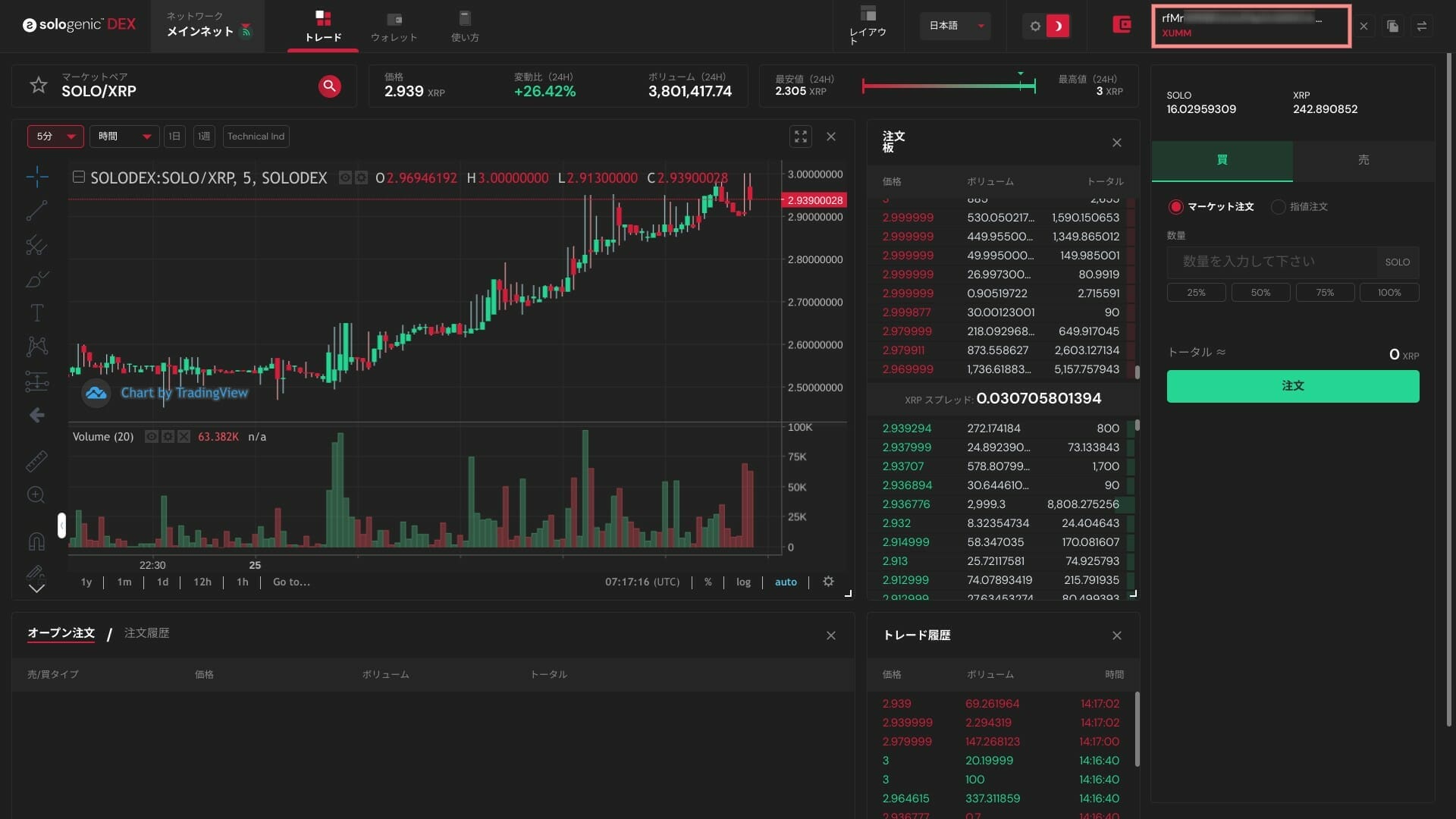Toggle dark/light theme switch

click(1046, 26)
